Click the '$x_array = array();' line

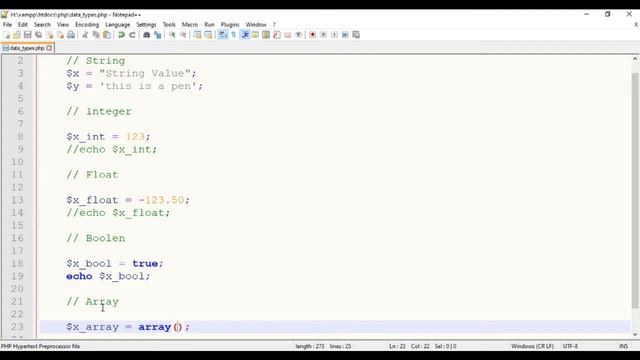(128, 327)
